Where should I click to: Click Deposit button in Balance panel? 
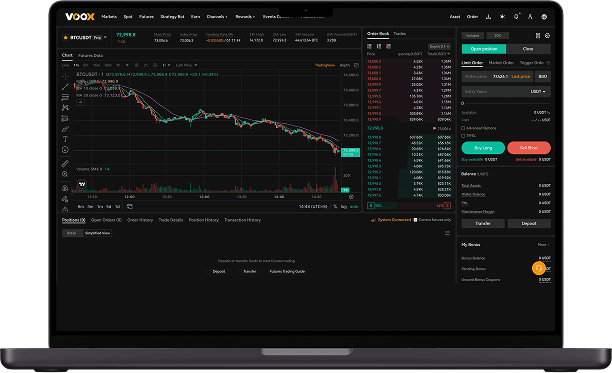point(529,224)
